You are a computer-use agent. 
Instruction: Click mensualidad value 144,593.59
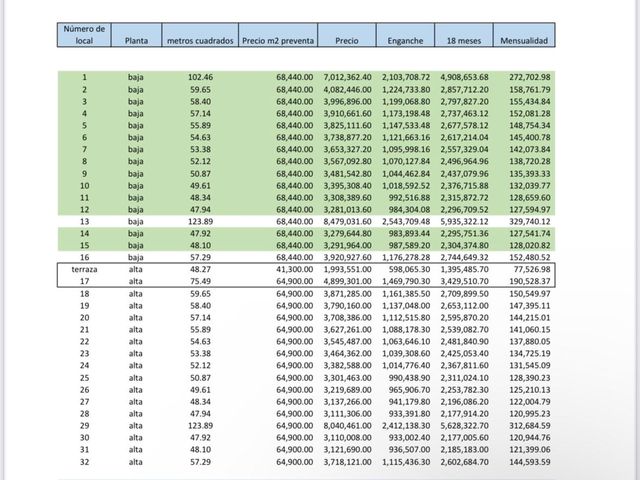click(x=530, y=462)
